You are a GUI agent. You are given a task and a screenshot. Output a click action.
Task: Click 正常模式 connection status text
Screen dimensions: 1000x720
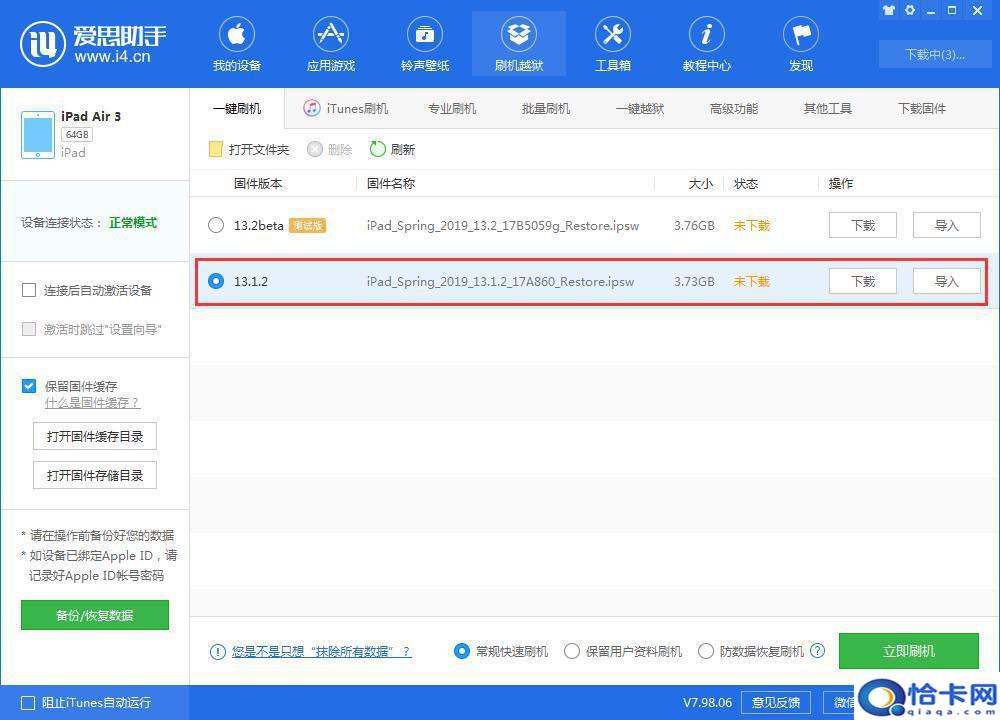pos(133,223)
